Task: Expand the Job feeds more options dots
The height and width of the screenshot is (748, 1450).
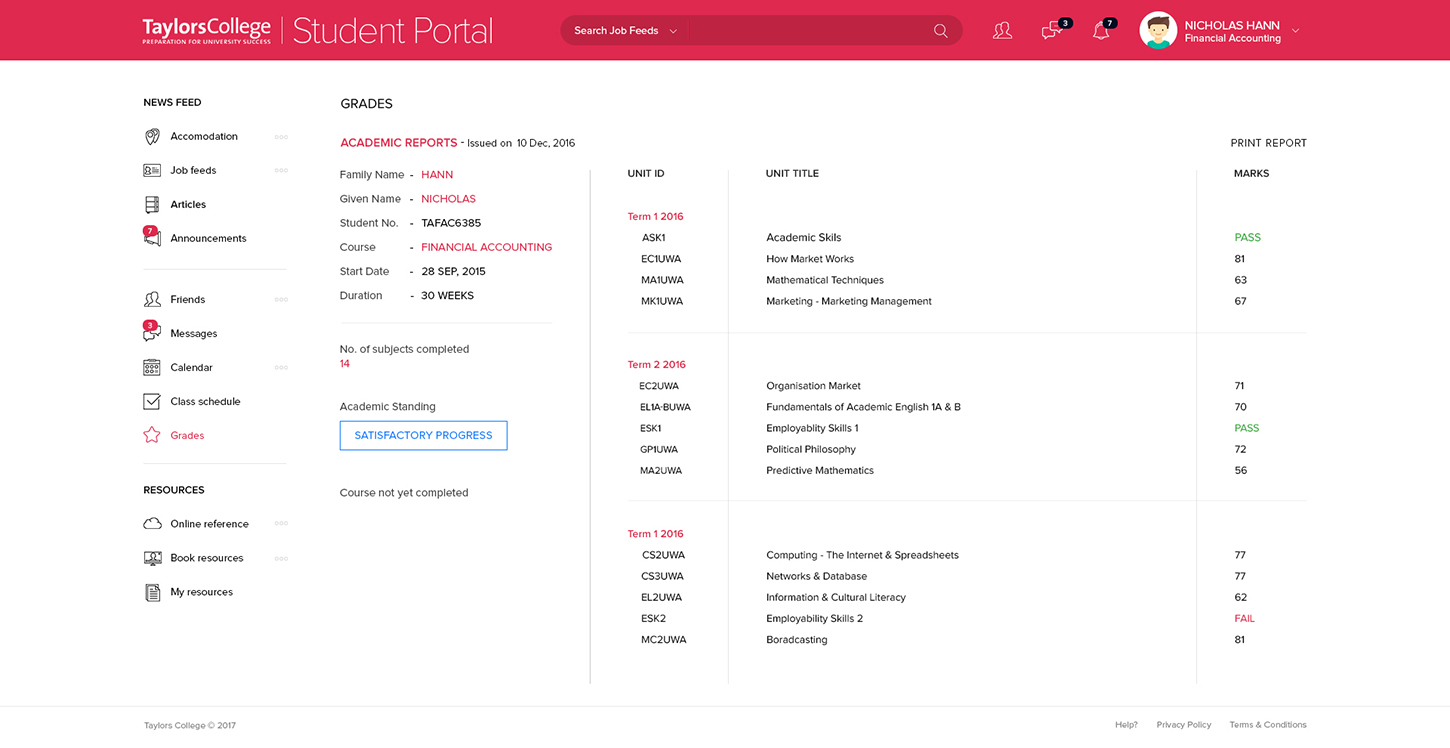Action: pyautogui.click(x=281, y=170)
